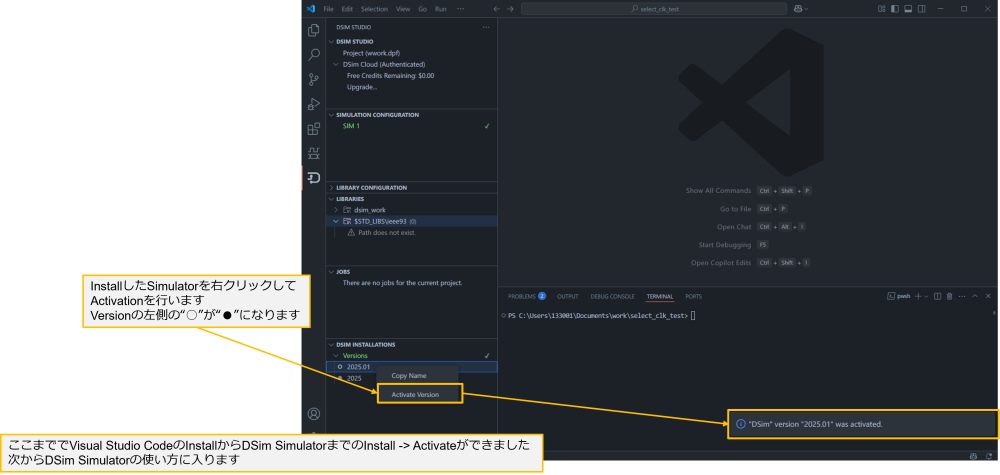Go back with the left arrow

497,9
